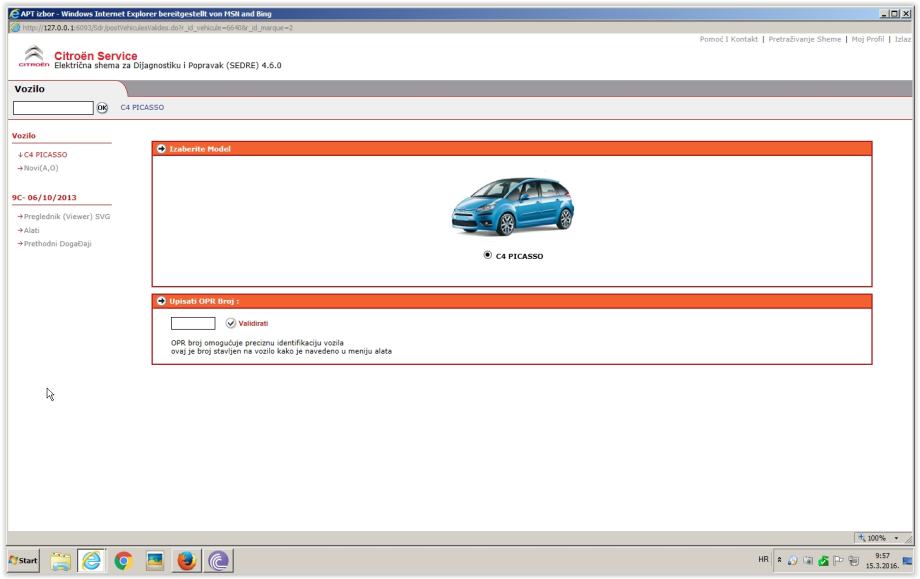Click the green check tray icon

click(x=823, y=561)
